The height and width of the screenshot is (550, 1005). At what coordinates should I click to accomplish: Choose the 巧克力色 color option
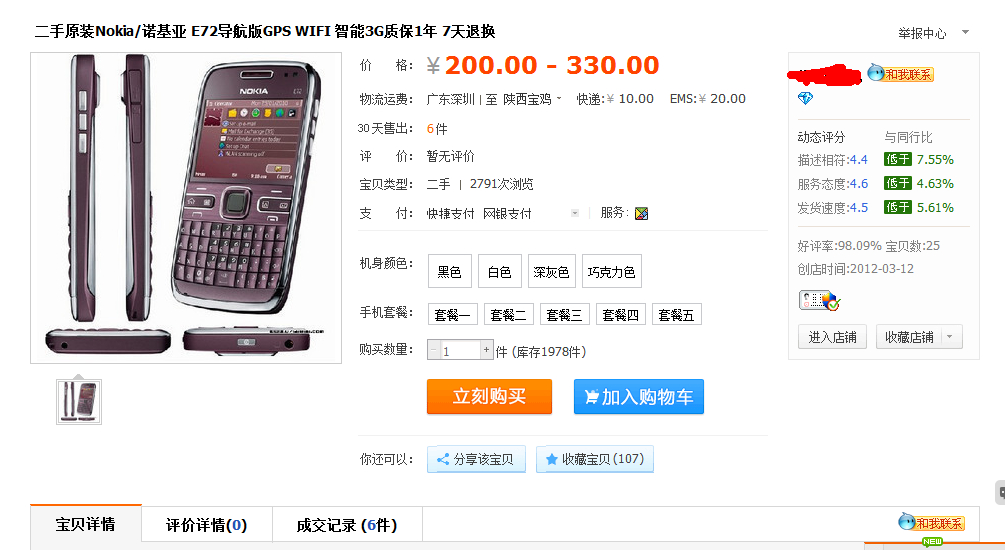click(611, 272)
